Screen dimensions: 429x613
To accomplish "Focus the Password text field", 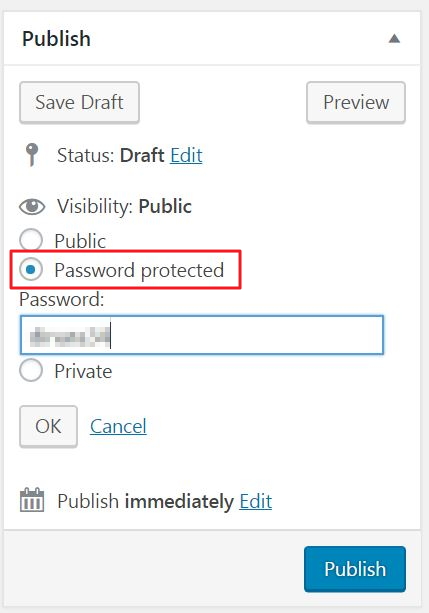I will pyautogui.click(x=202, y=335).
